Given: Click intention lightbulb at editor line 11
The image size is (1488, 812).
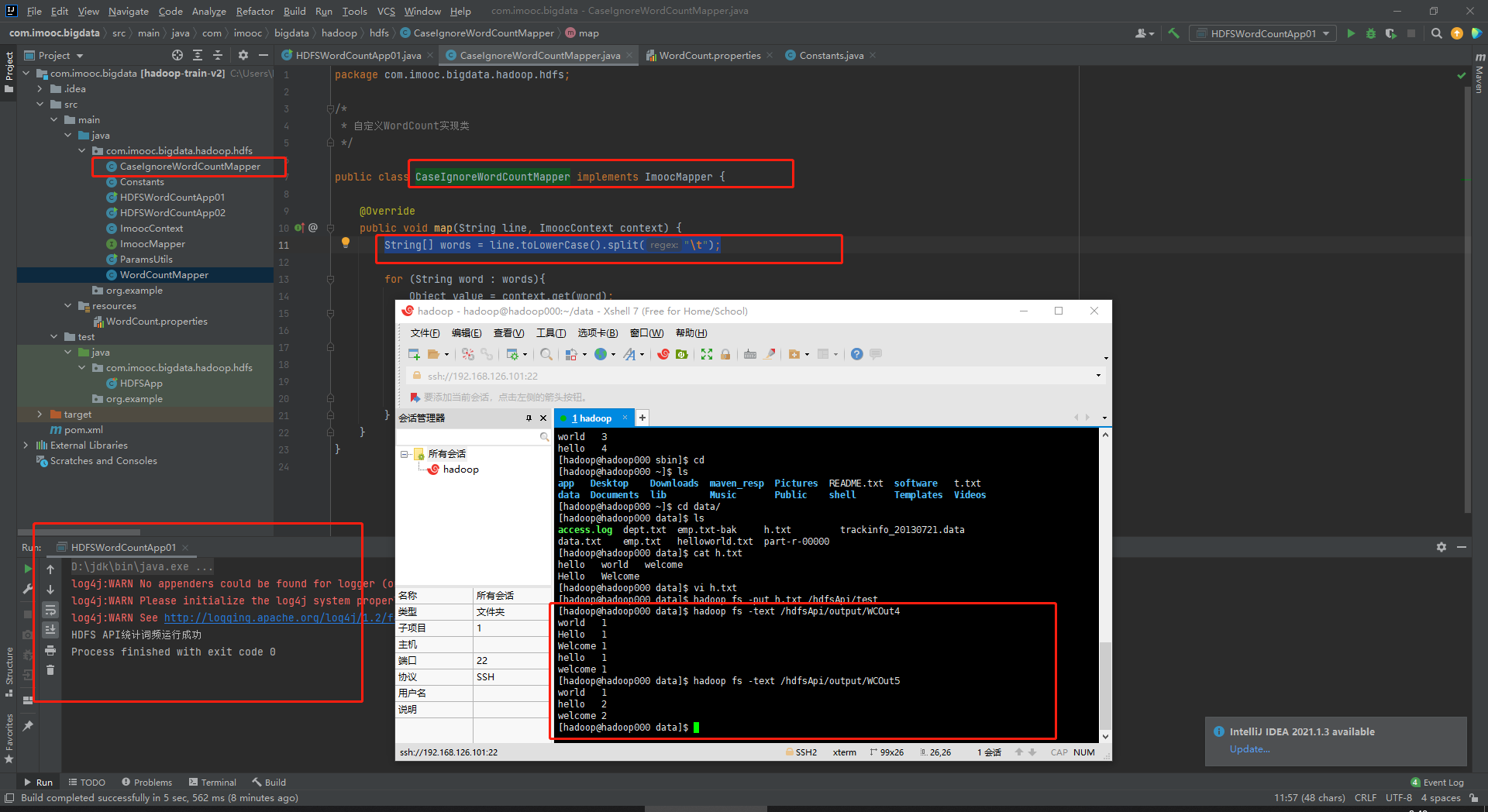Looking at the screenshot, I should click(x=346, y=243).
